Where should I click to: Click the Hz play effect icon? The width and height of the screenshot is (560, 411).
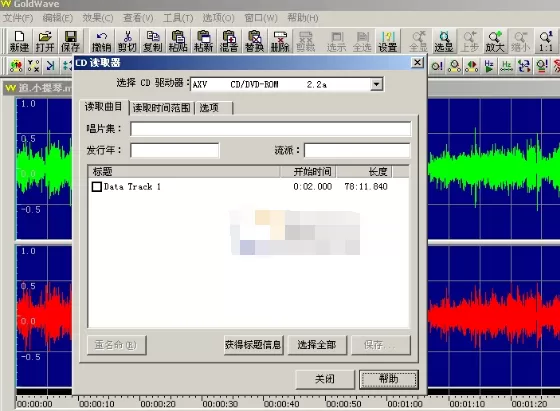[x=489, y=66]
